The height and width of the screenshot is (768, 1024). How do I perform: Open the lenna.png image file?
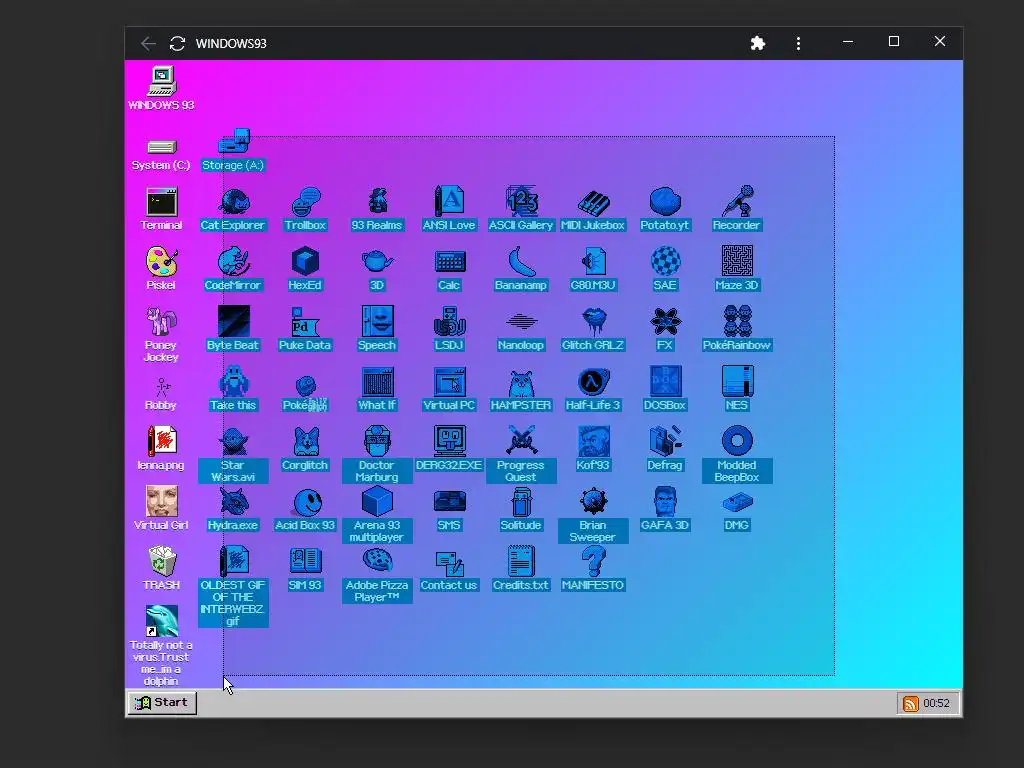[x=161, y=441]
